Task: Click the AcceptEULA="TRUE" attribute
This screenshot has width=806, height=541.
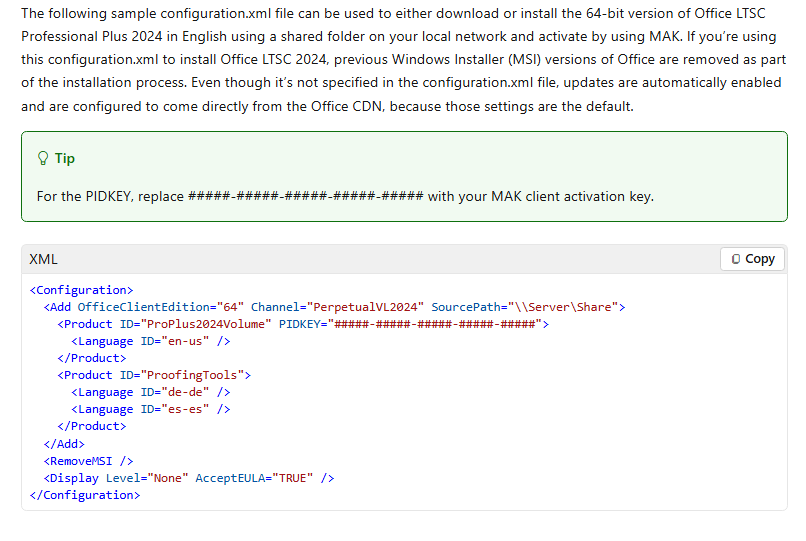Action: point(254,478)
